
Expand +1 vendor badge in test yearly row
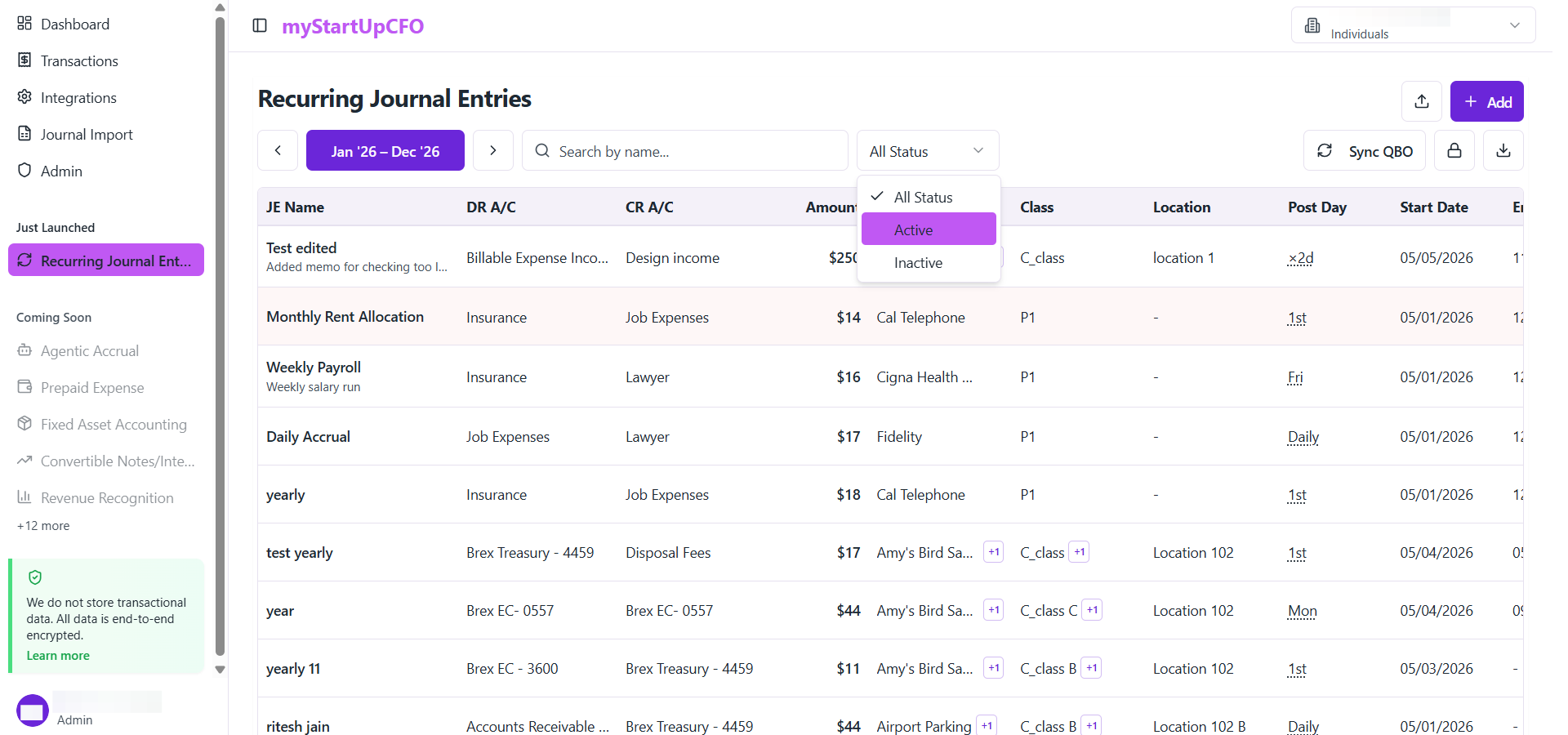tap(994, 552)
